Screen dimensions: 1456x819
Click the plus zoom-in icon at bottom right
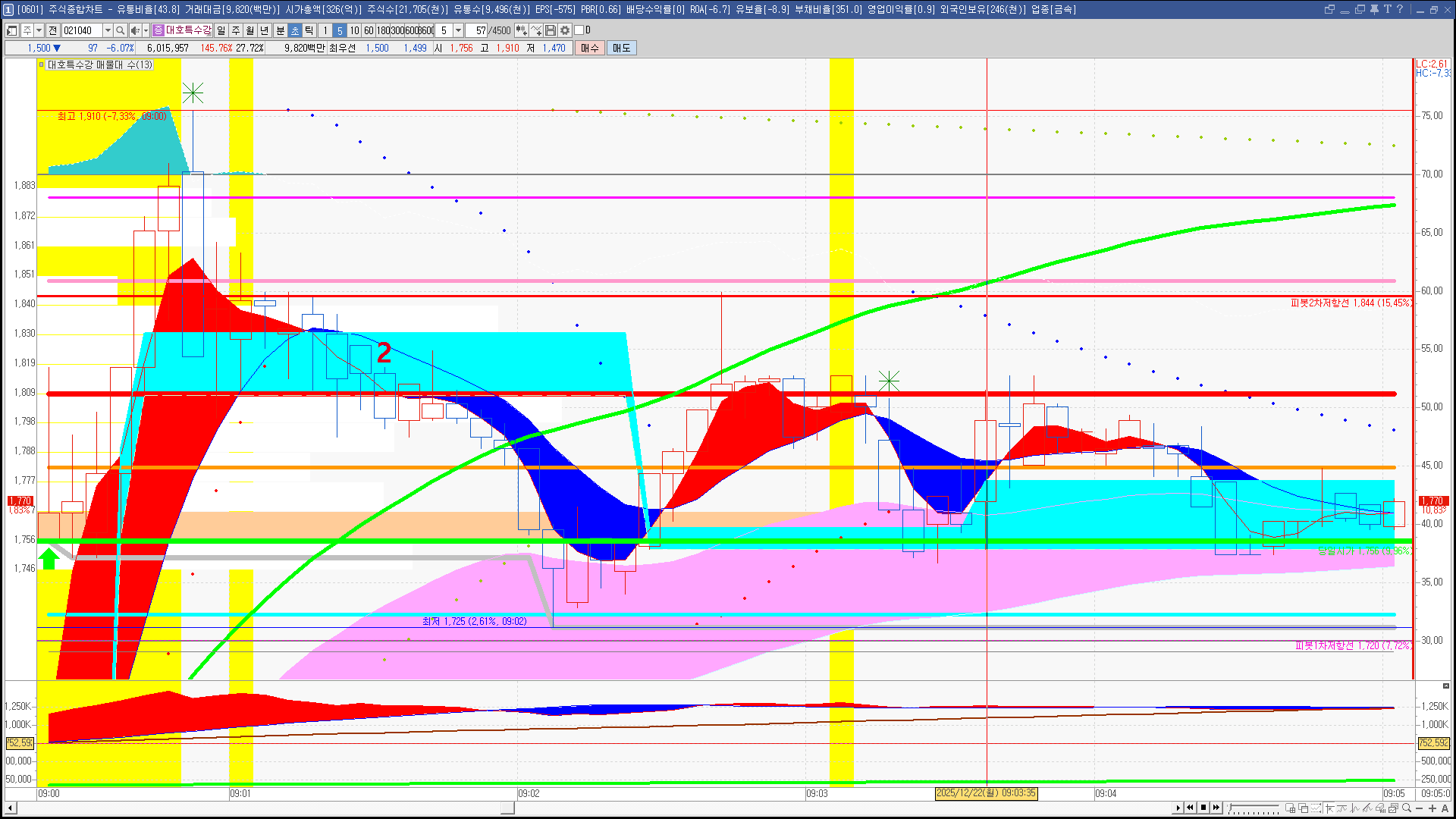point(1432,808)
